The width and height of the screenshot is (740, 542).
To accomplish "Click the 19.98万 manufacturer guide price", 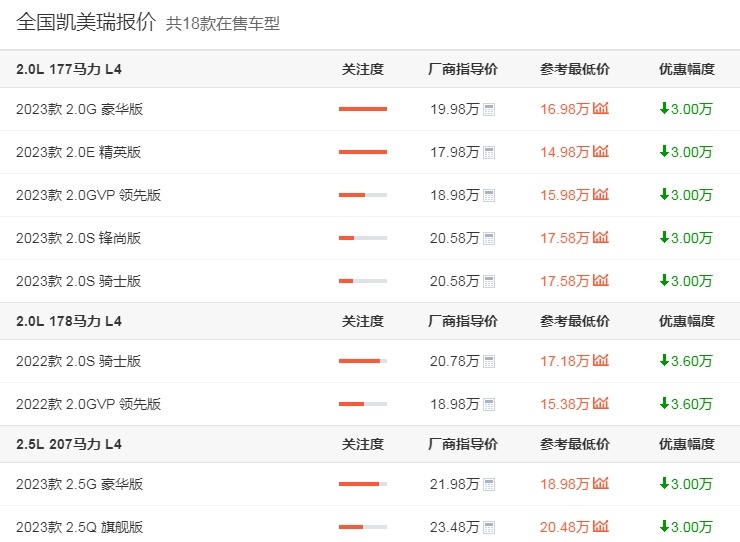I will [454, 109].
